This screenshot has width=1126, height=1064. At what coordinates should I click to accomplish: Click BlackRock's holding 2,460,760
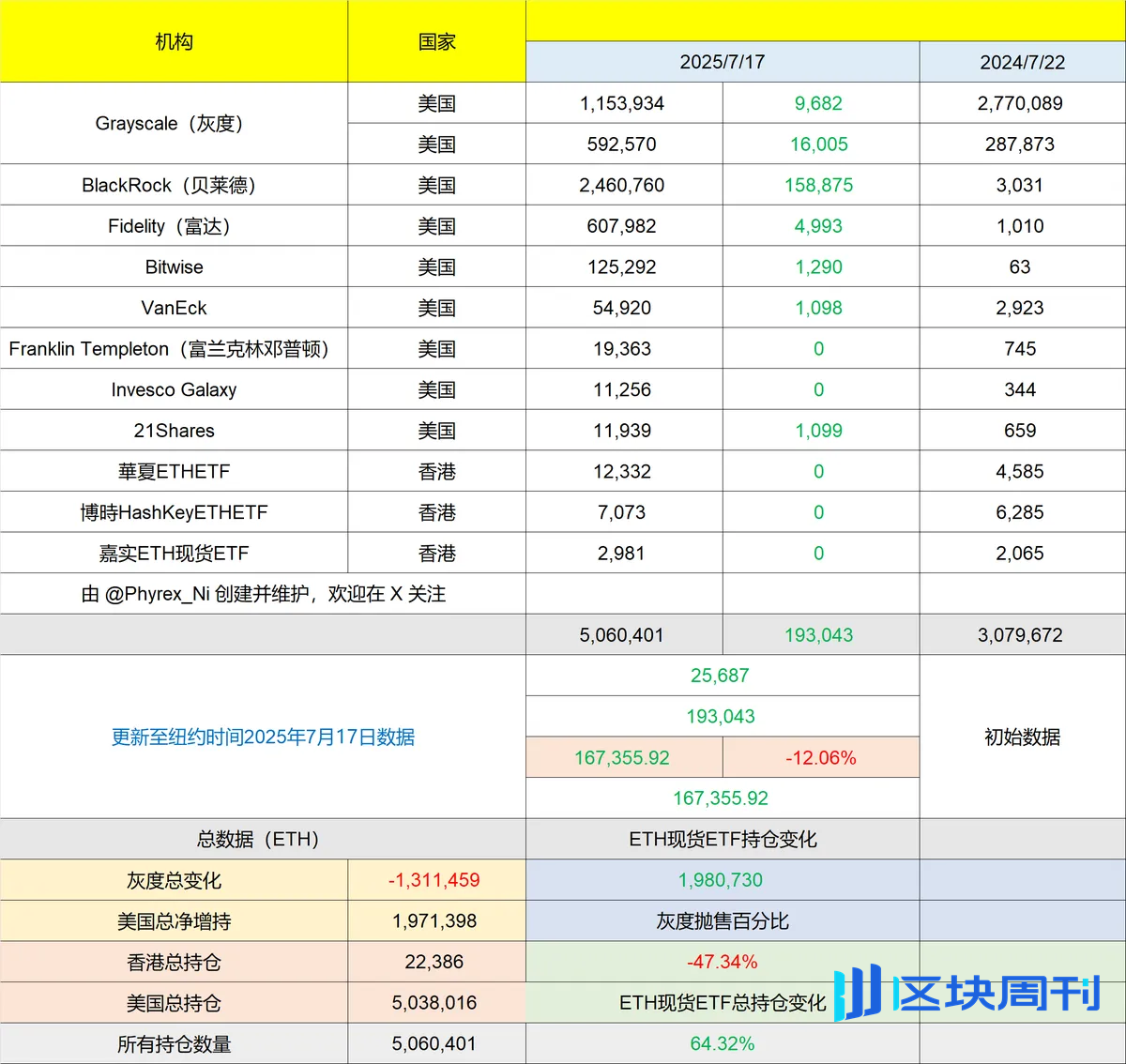[x=622, y=185]
